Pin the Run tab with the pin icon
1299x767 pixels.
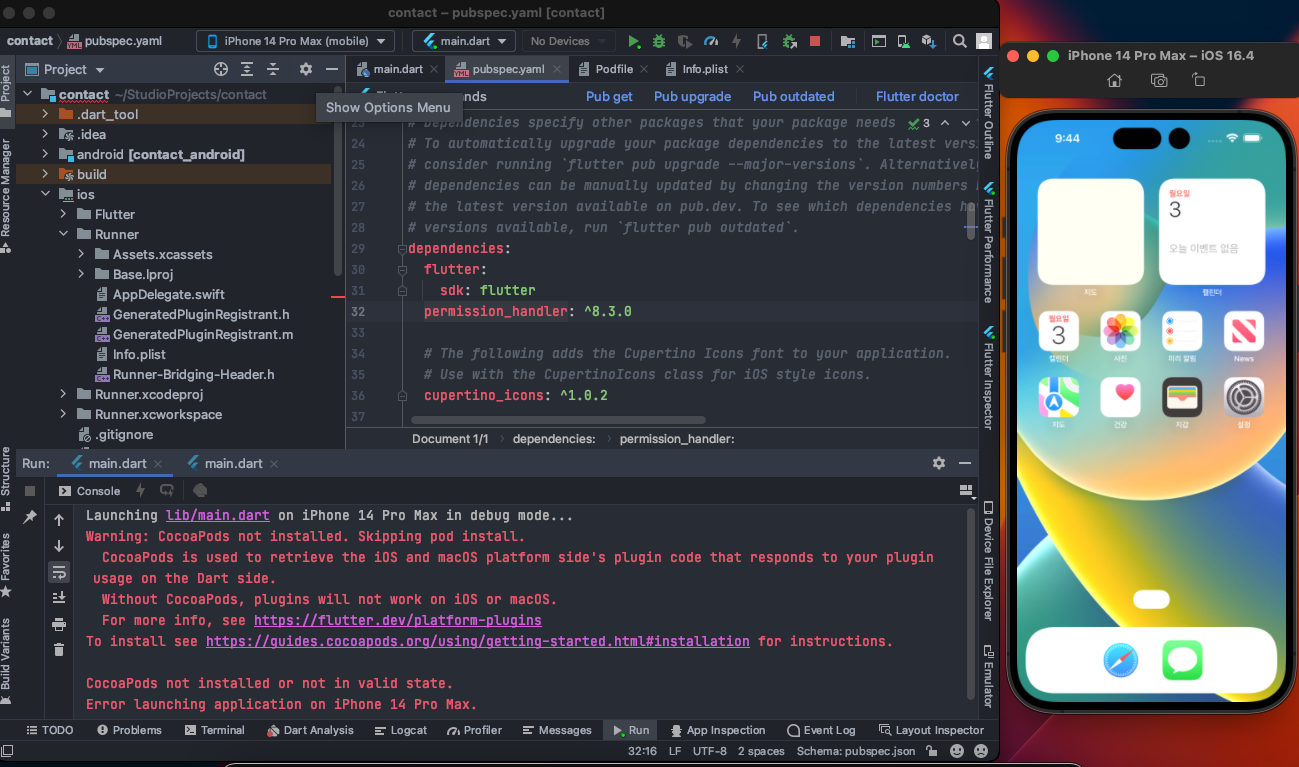coord(30,517)
